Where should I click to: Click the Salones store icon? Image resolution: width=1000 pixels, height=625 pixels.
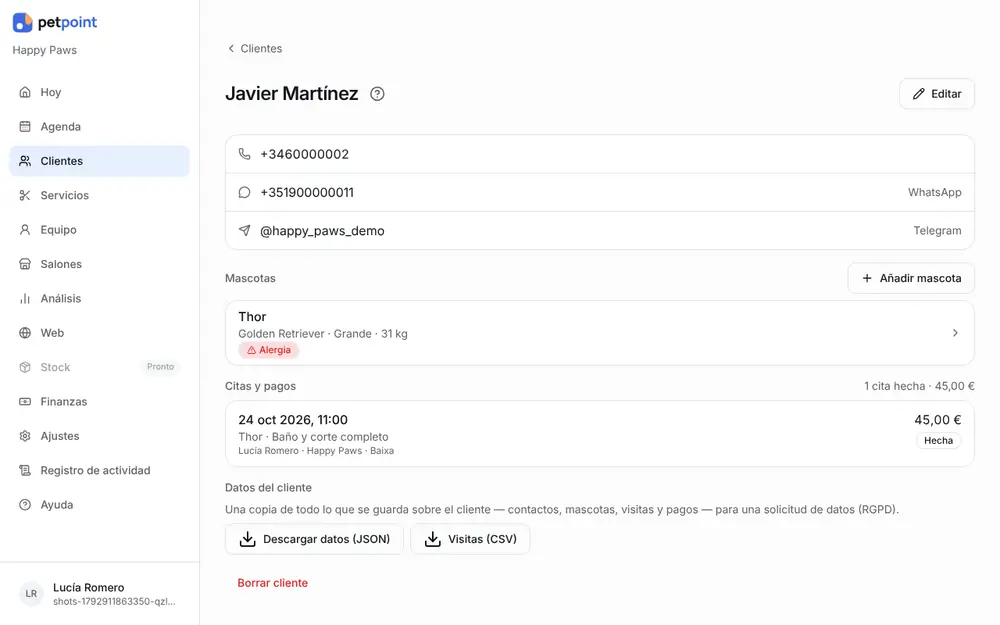25,264
